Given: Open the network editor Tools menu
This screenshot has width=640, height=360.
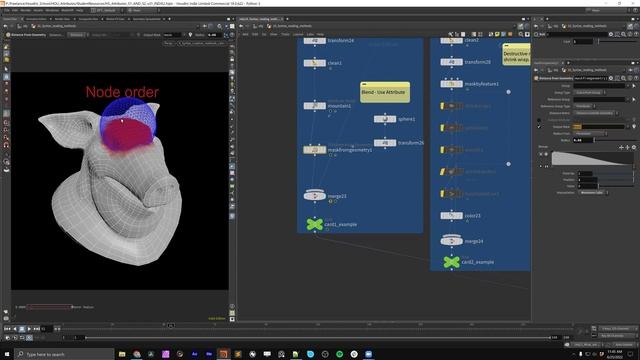Looking at the screenshot, I should coord(285,35).
